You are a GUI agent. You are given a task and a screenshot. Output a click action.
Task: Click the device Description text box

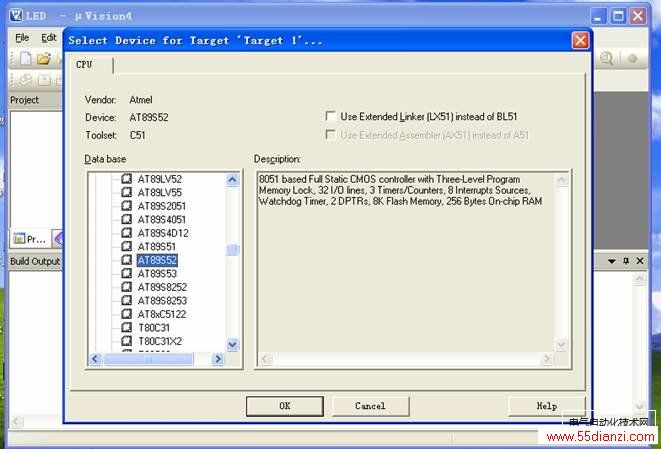[413, 269]
